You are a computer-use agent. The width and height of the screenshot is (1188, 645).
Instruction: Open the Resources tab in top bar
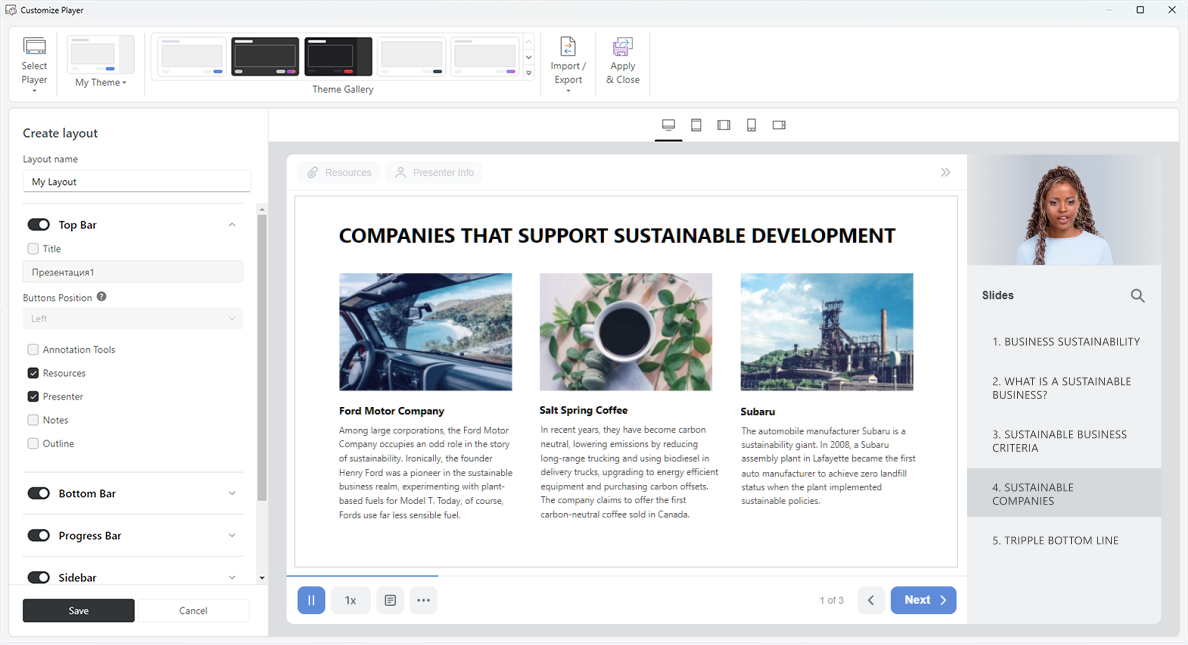point(339,173)
